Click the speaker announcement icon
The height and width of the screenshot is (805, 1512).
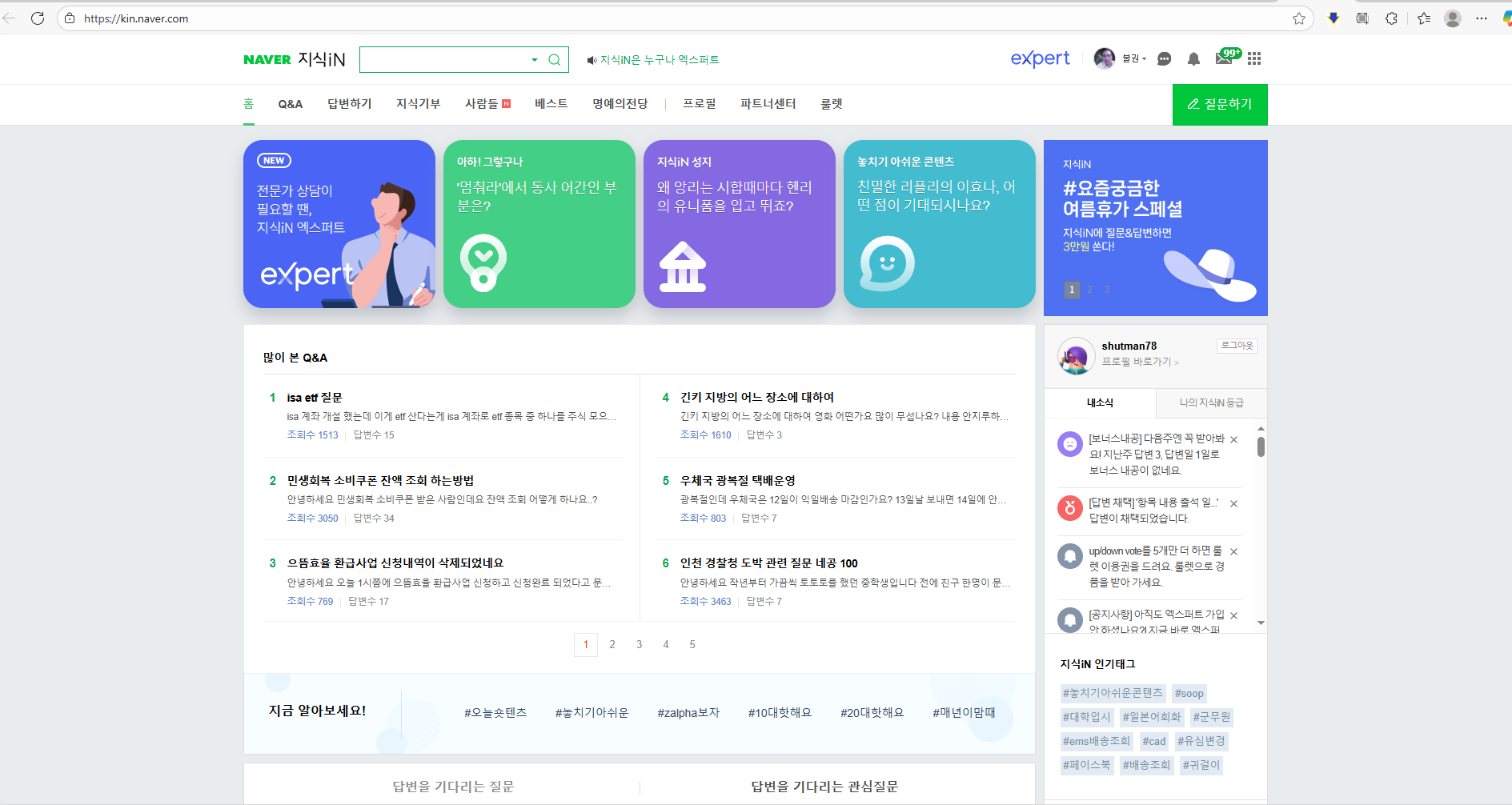point(592,60)
